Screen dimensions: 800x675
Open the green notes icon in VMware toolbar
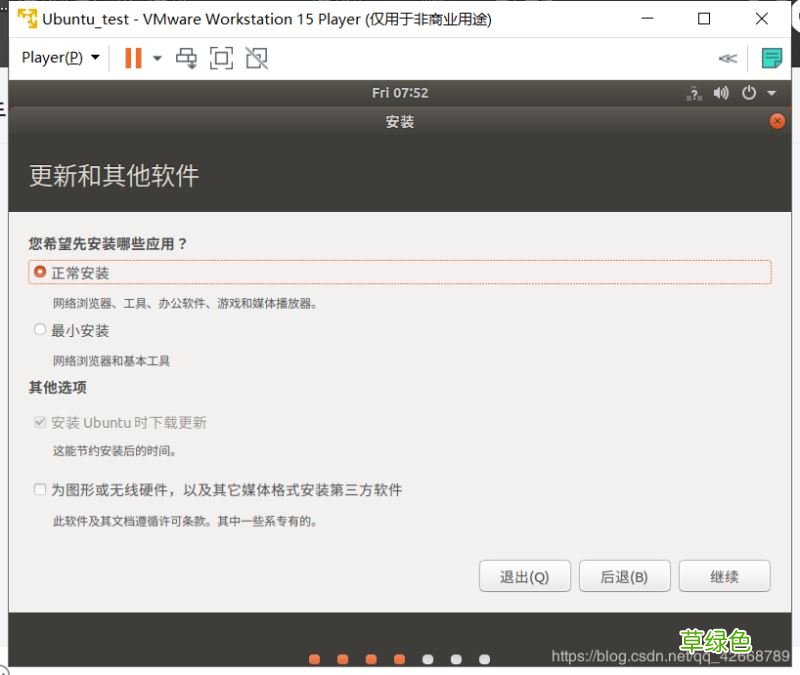pyautogui.click(x=771, y=58)
